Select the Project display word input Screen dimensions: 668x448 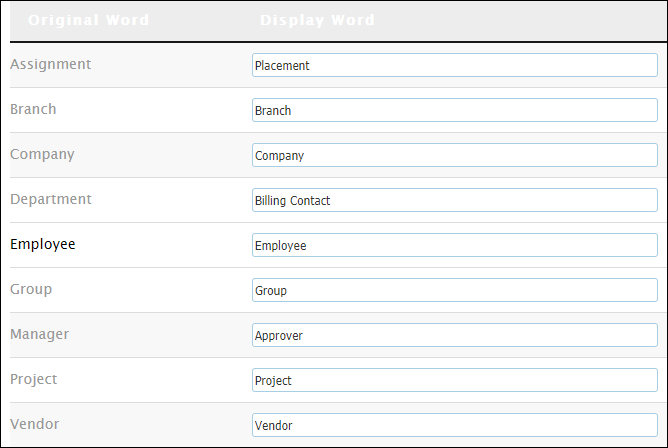click(x=454, y=380)
